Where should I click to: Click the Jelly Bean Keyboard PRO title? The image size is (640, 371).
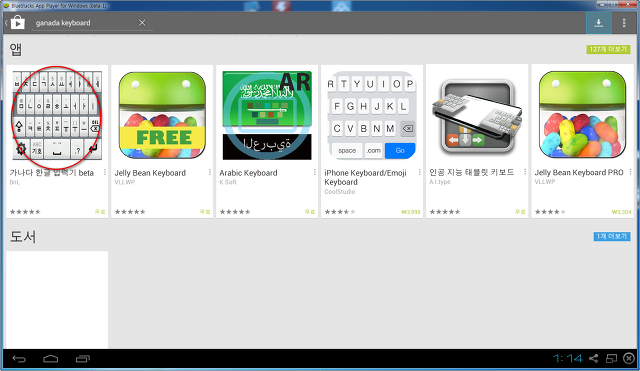point(579,173)
